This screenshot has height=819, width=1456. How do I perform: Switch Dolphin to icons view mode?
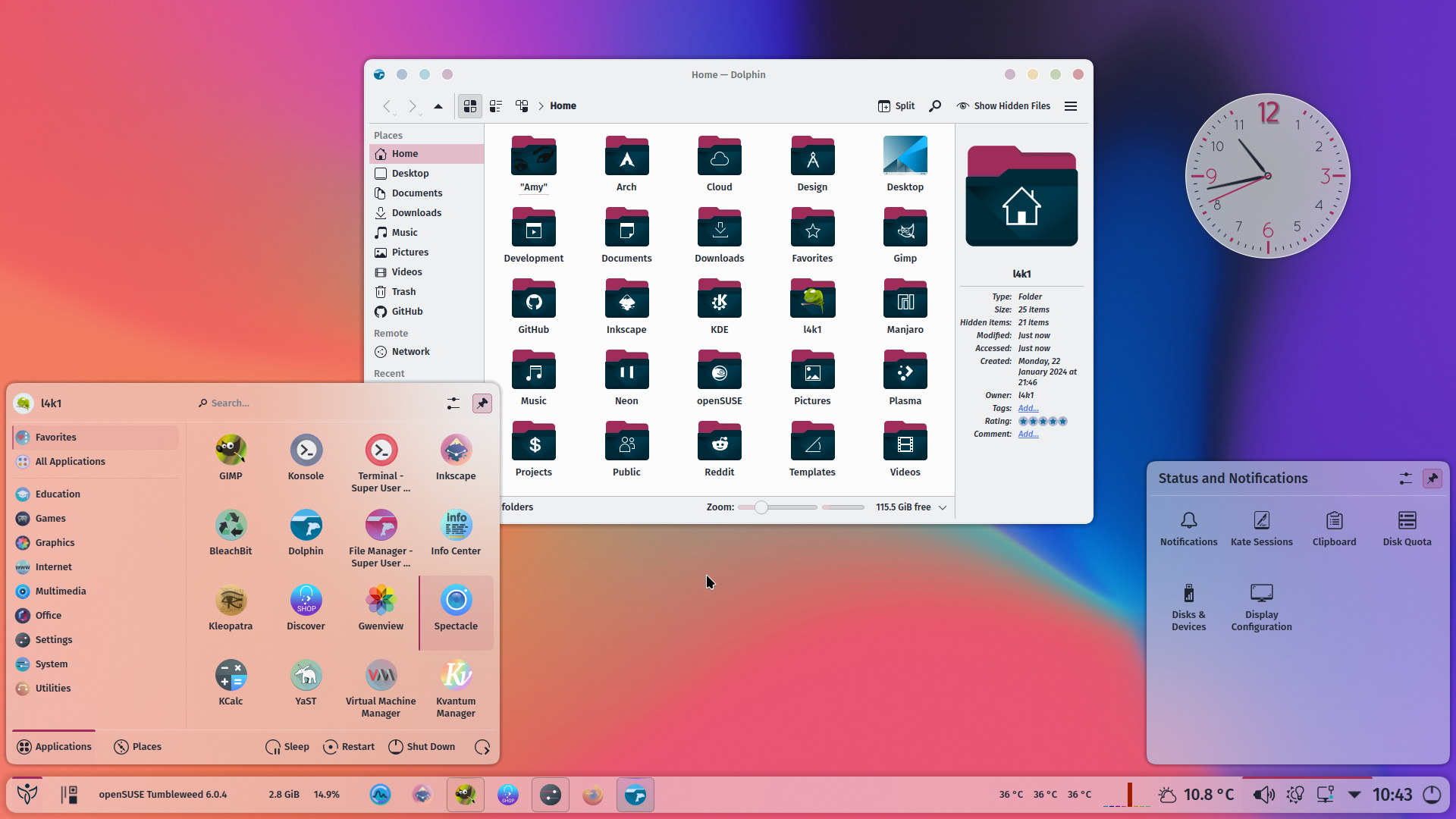(x=470, y=106)
